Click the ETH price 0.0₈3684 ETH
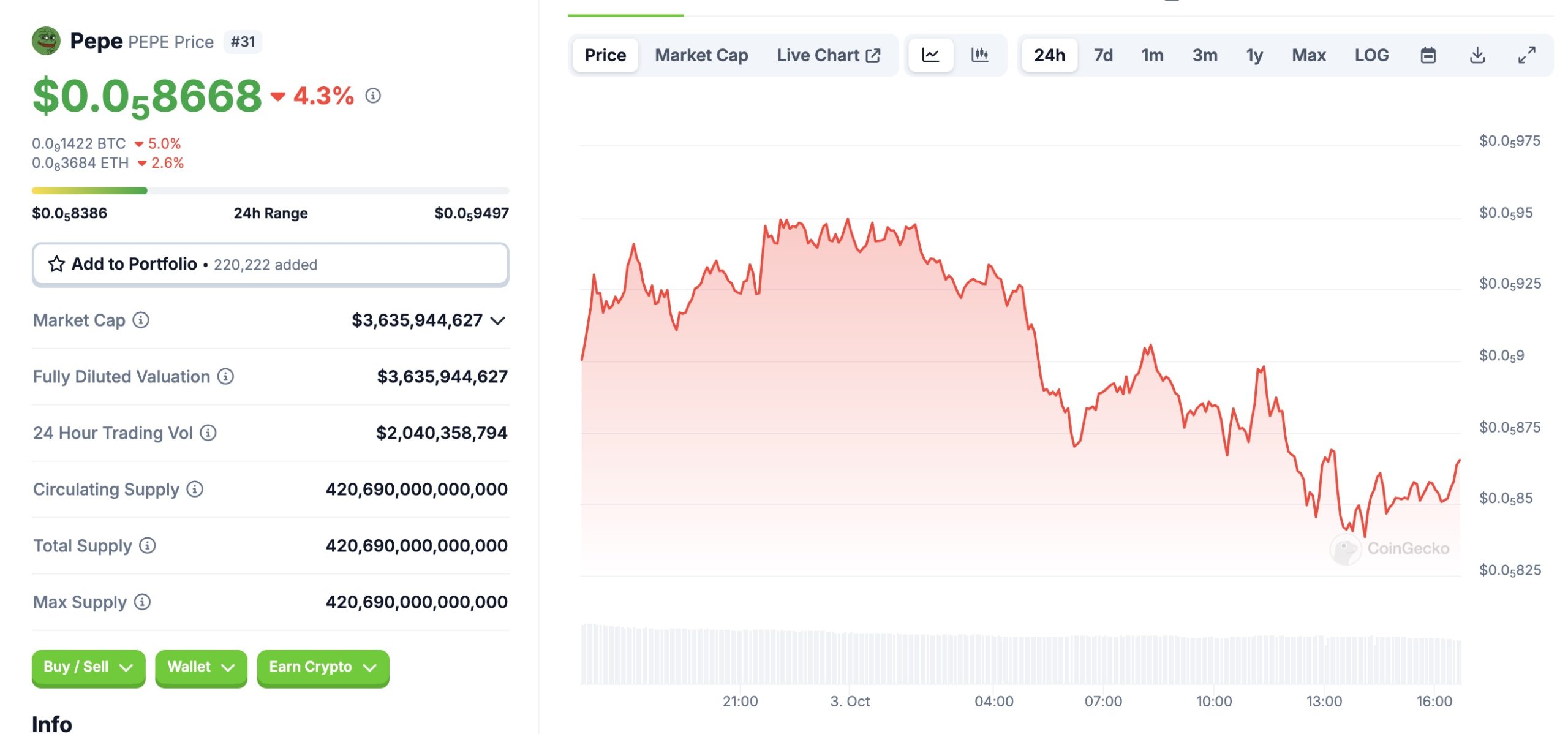1568x734 pixels. click(x=80, y=163)
